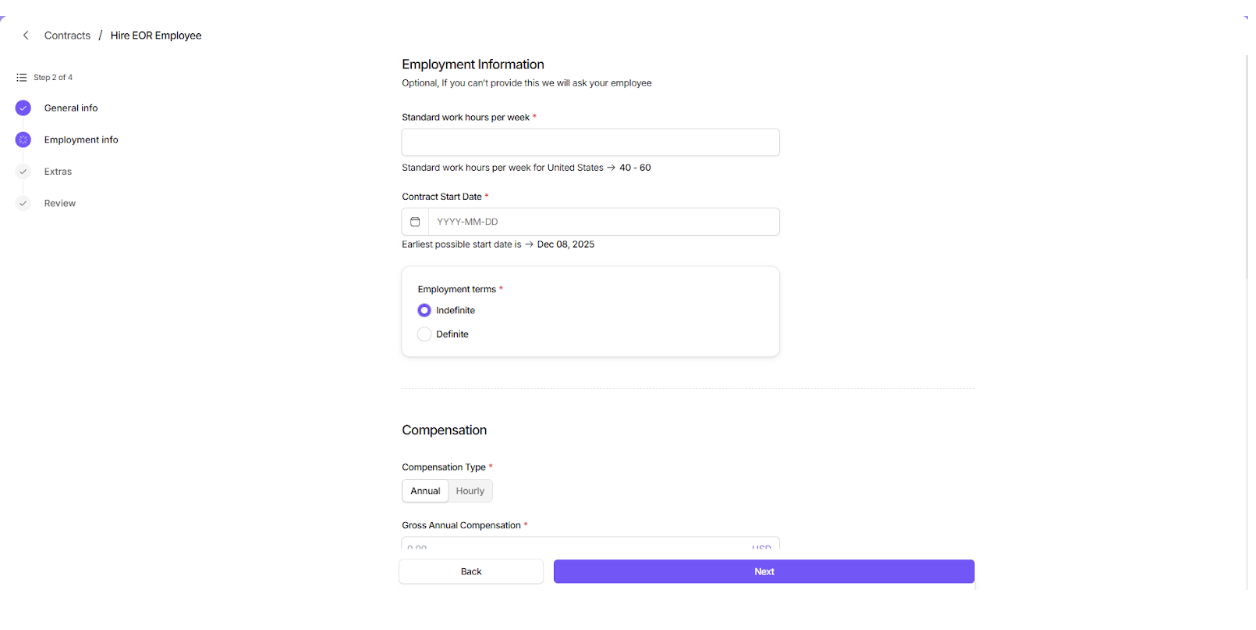1256x630 pixels.
Task: Choose Annual compensation type
Action: click(x=425, y=491)
